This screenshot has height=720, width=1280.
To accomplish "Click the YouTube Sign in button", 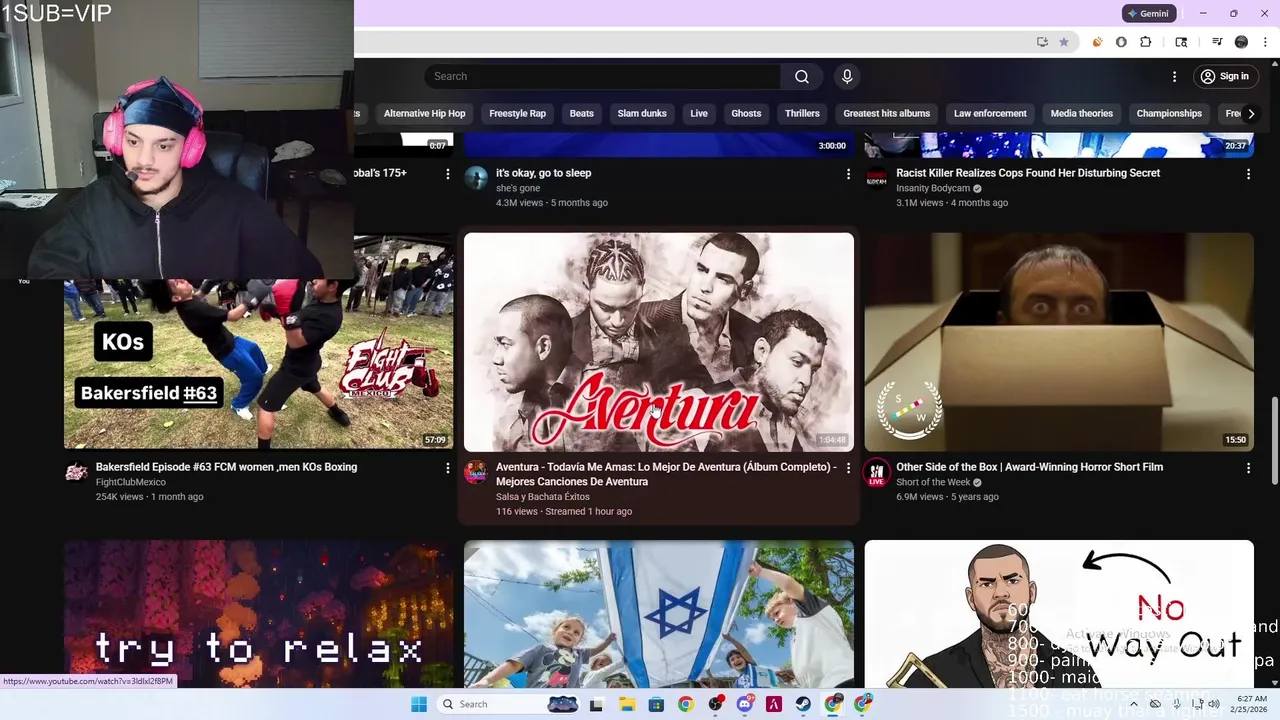I will point(1225,77).
